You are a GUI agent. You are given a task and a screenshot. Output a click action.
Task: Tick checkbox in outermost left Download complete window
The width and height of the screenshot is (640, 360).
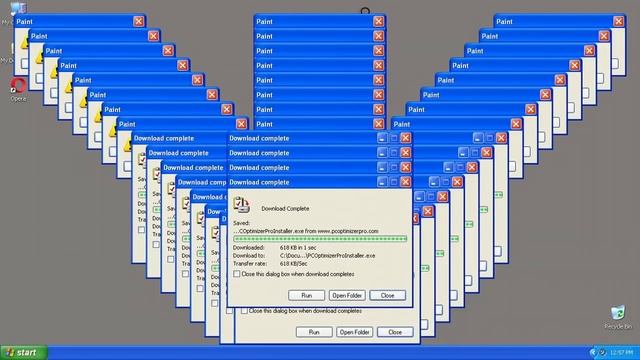click(x=141, y=230)
